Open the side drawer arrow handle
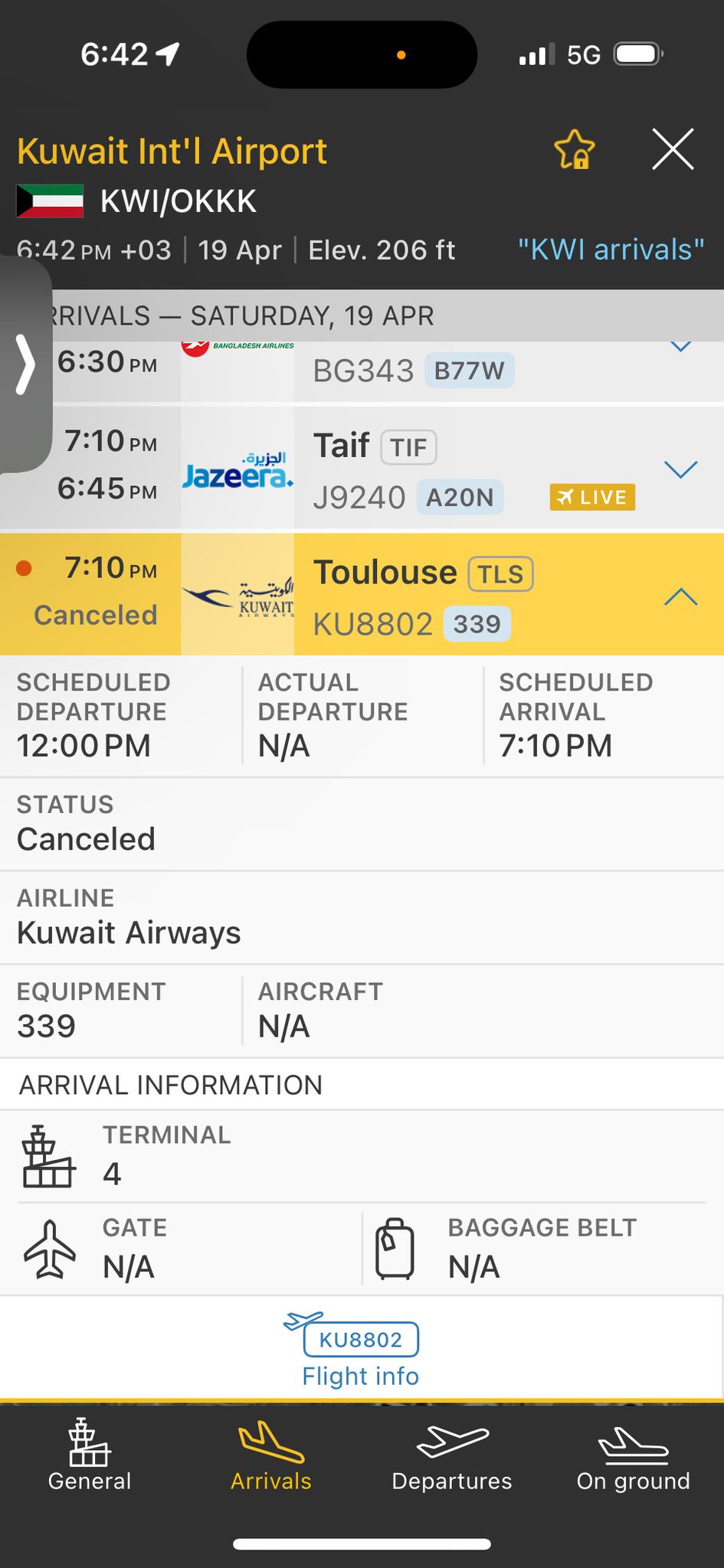Viewport: 724px width, 1568px height. point(26,366)
